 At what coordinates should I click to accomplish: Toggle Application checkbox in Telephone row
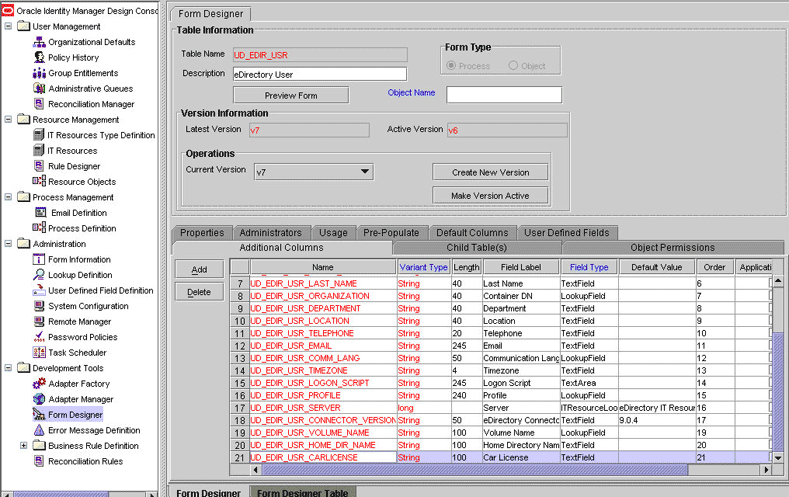click(770, 333)
